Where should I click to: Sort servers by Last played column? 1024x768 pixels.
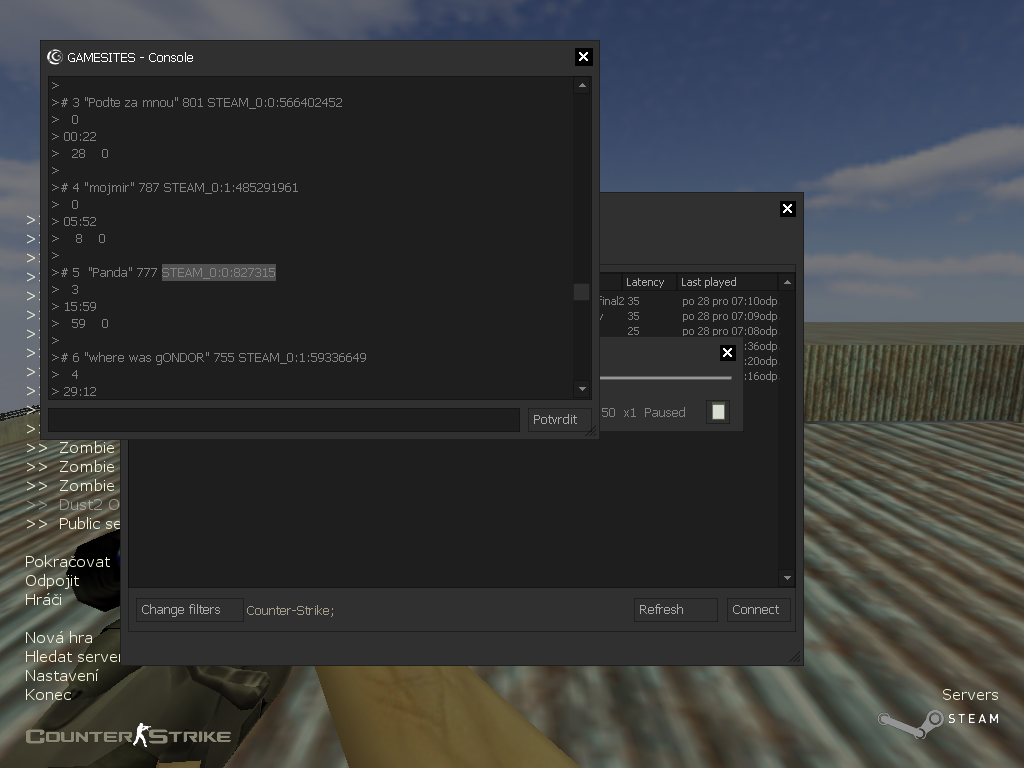(708, 282)
